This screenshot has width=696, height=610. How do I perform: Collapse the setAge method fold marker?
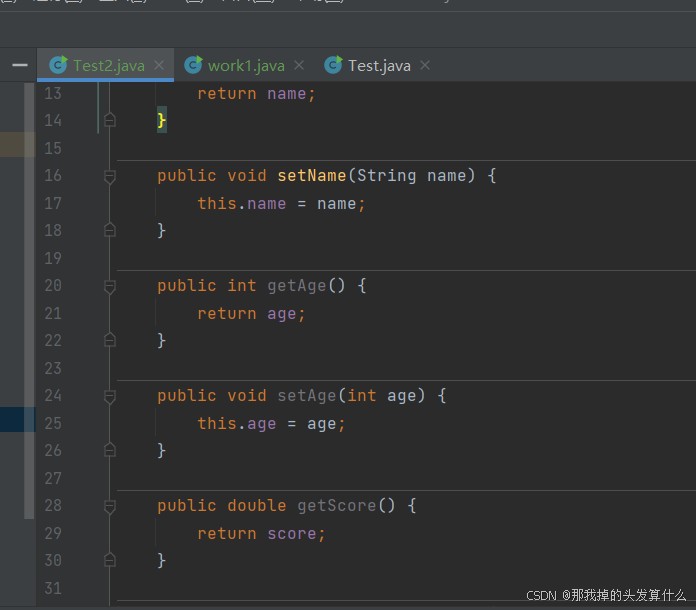coord(110,396)
